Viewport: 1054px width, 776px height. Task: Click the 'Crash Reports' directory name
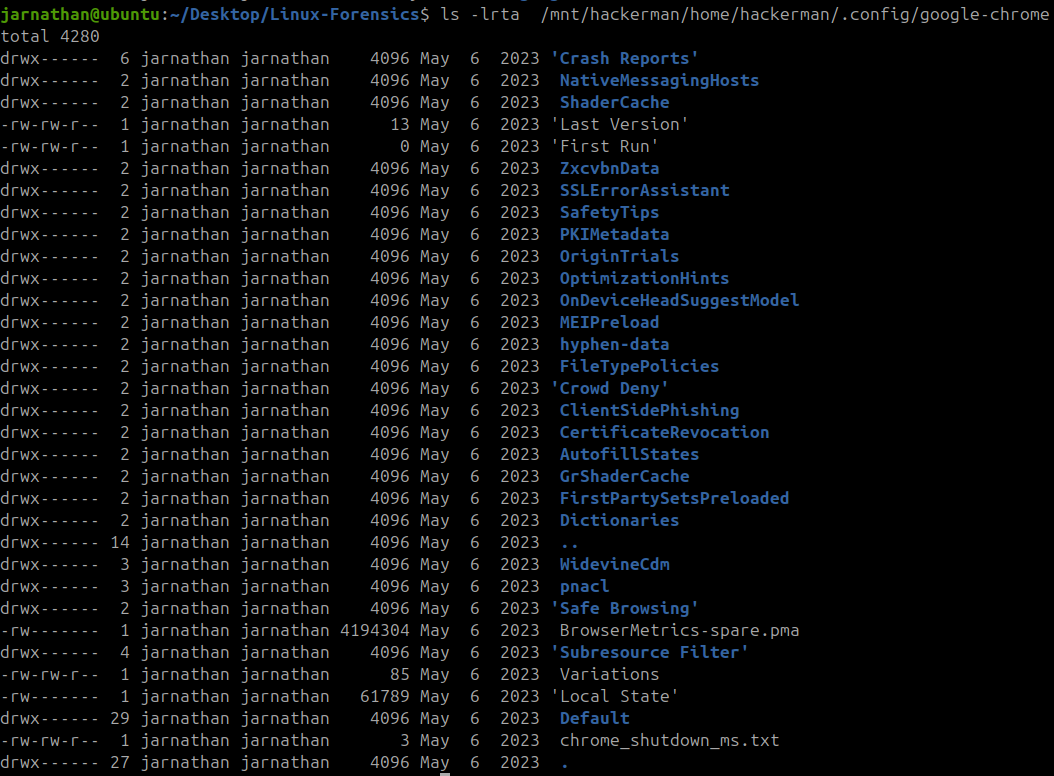624,58
